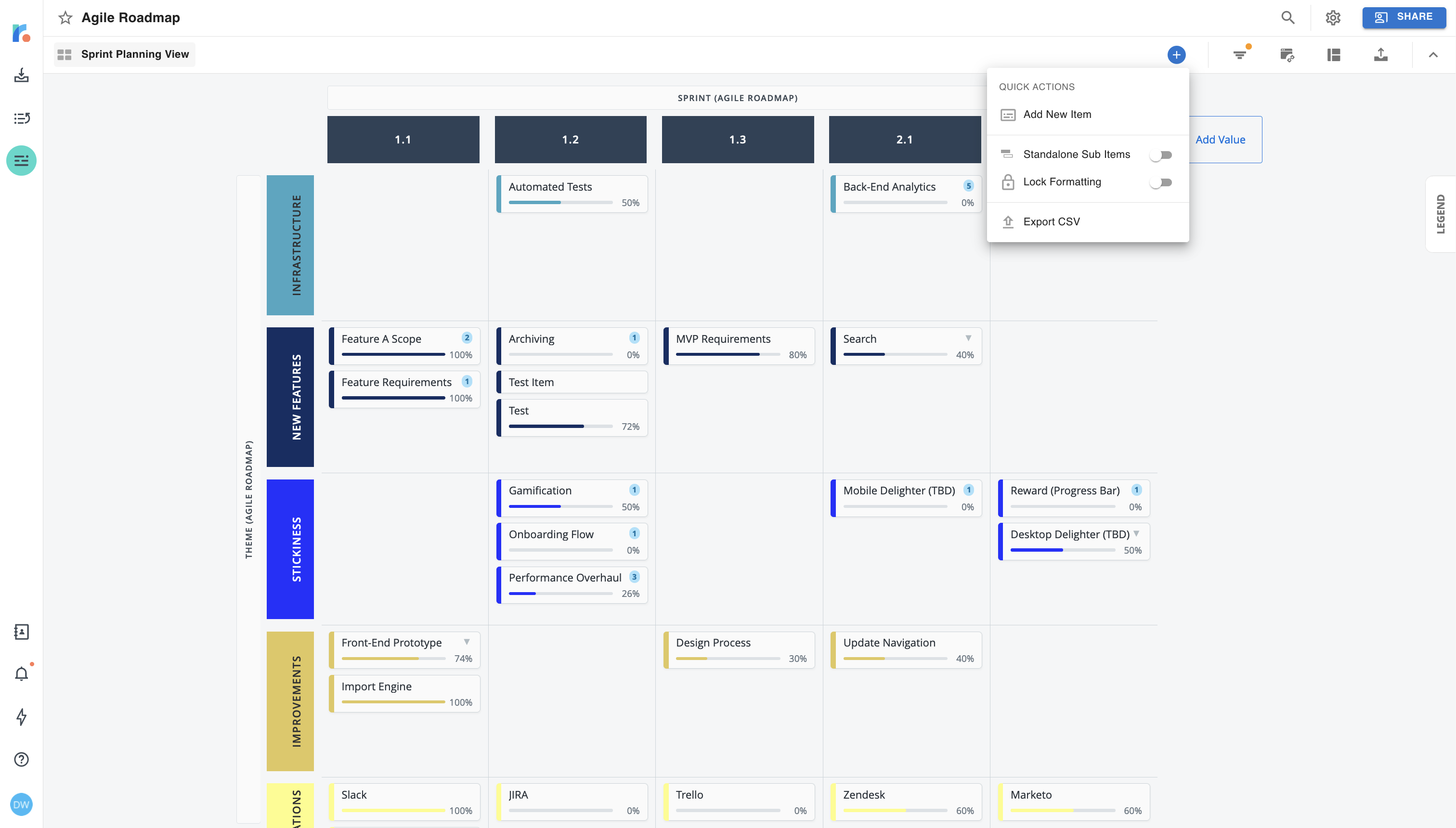Open the LEGEND side panel tab
This screenshot has width=1456, height=828.
click(x=1440, y=214)
